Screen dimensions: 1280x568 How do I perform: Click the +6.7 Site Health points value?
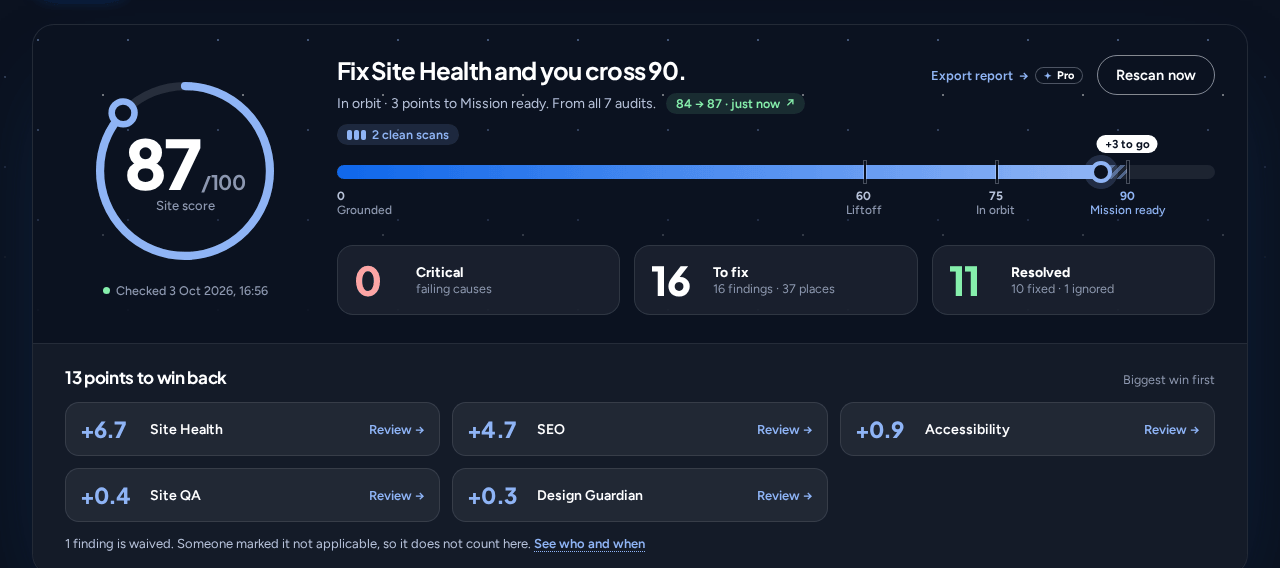[104, 430]
